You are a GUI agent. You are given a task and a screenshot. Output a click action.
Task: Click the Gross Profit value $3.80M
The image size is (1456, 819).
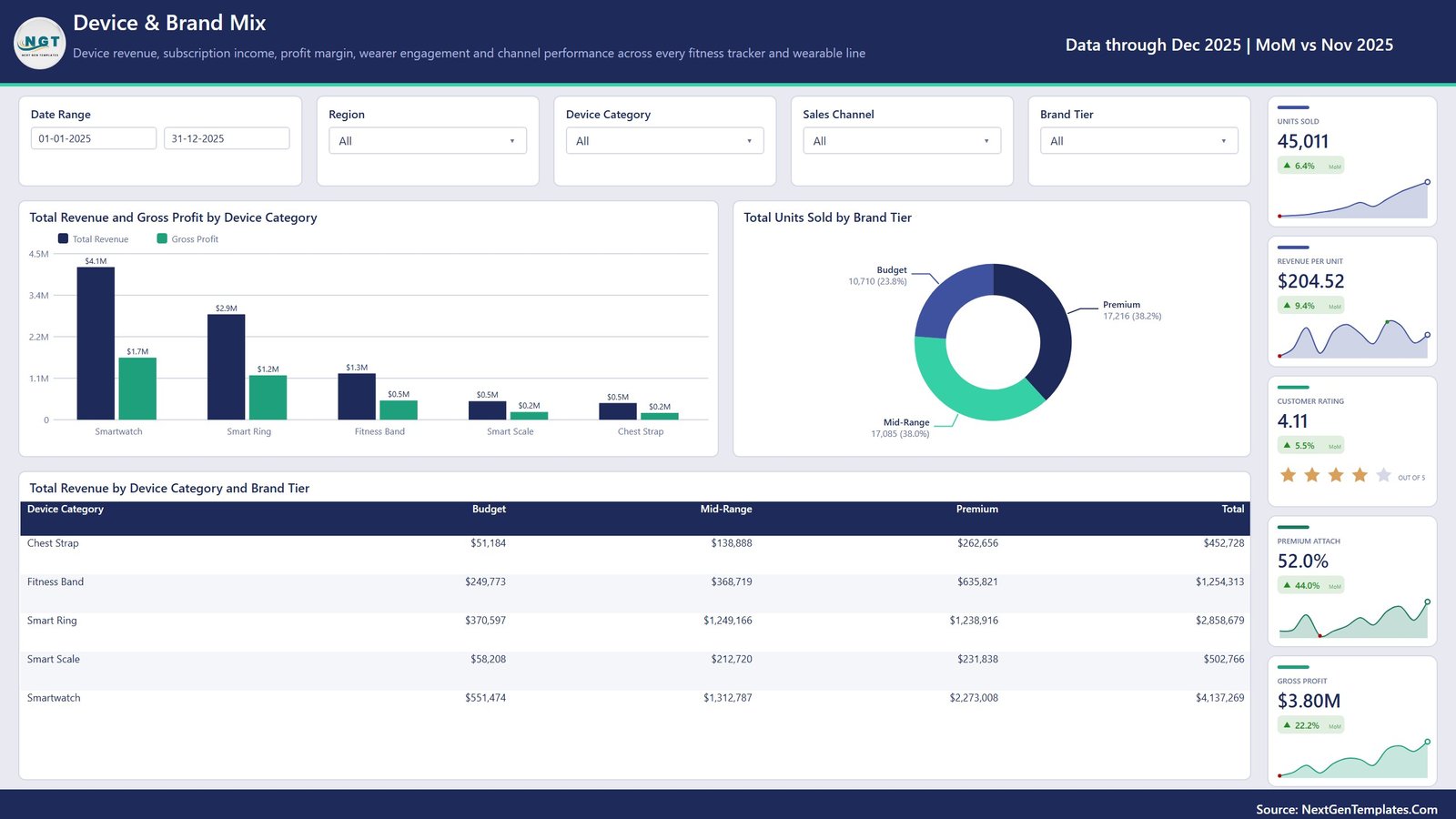point(1309,701)
